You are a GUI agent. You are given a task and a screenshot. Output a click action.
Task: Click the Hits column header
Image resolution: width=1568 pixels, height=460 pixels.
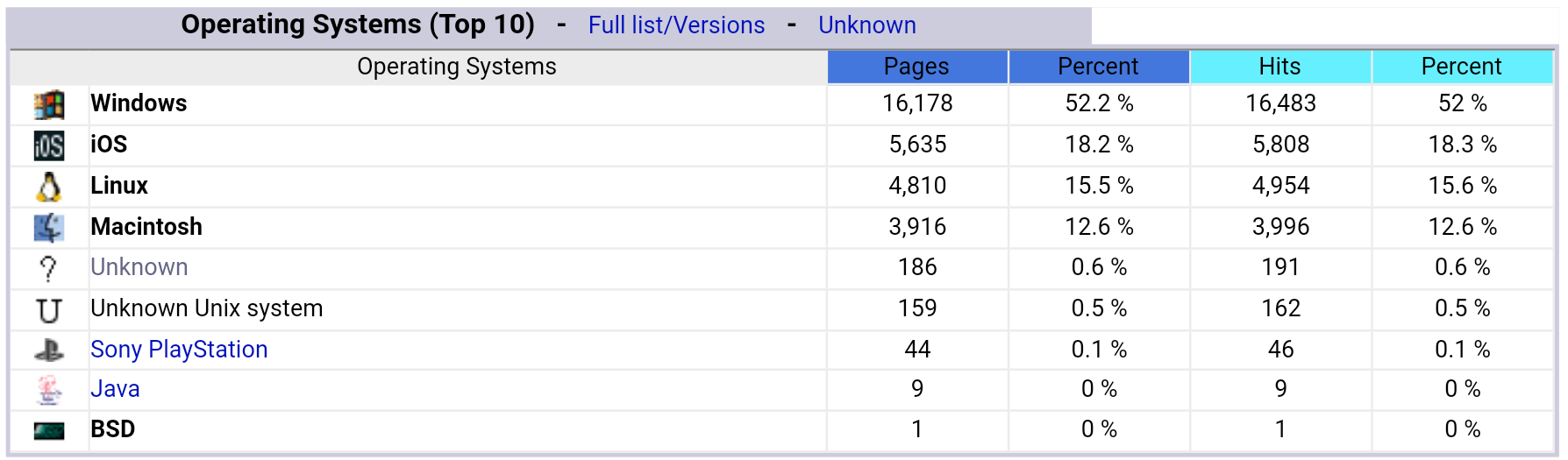[1279, 67]
